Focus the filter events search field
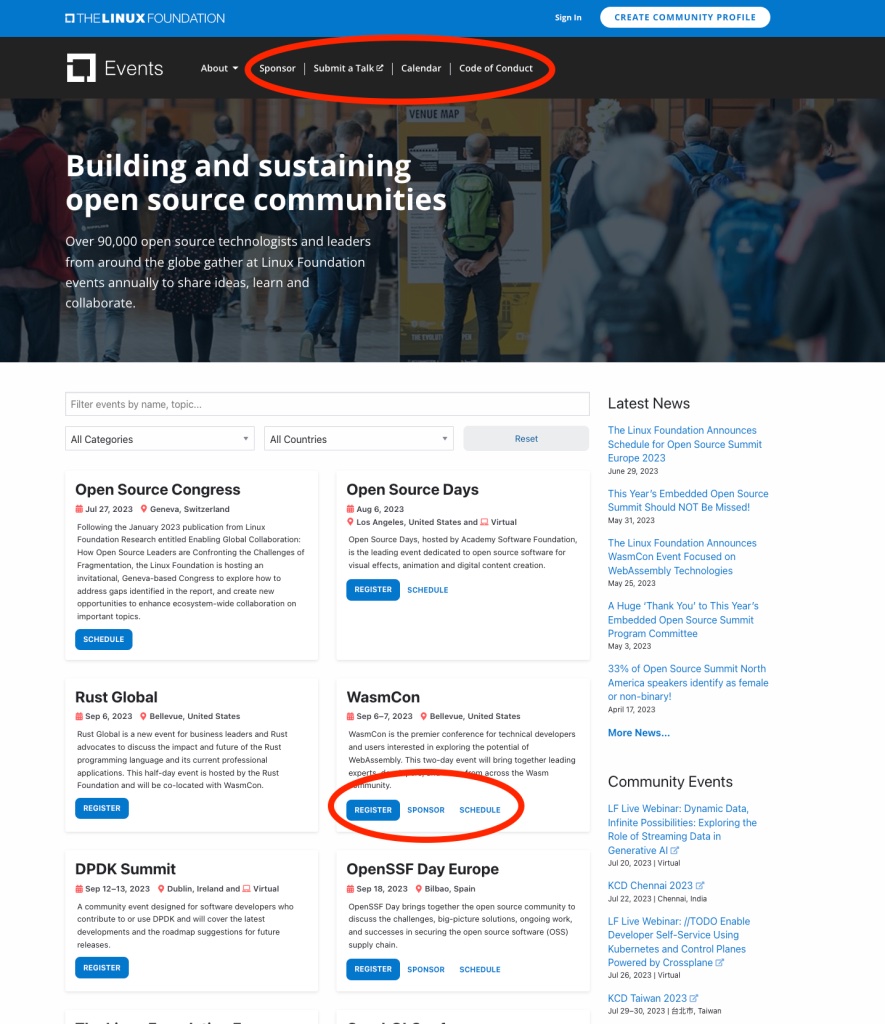885x1024 pixels. point(327,404)
